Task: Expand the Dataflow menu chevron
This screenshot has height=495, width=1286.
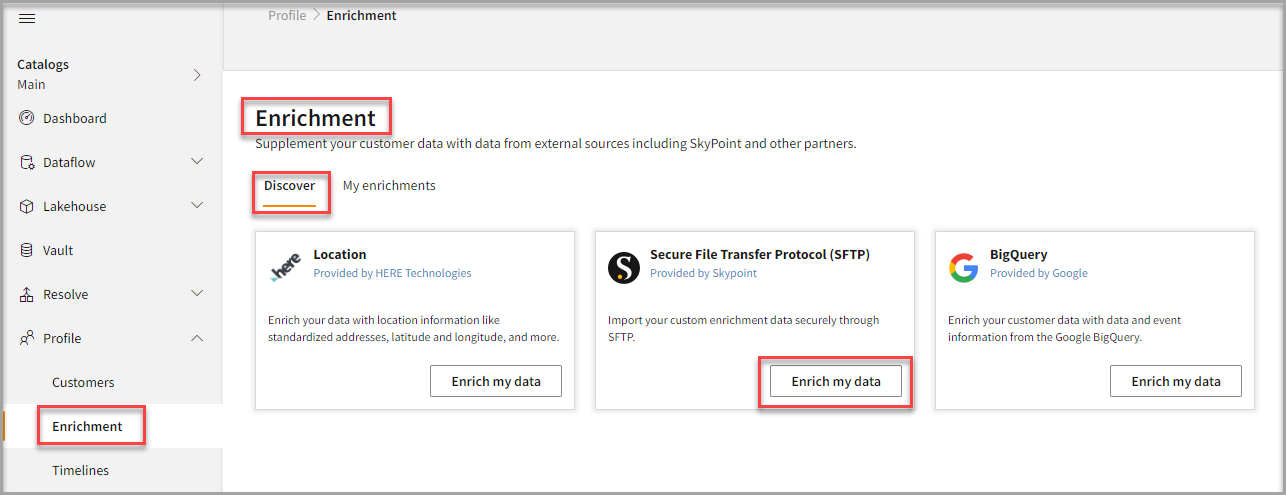Action: [x=197, y=161]
